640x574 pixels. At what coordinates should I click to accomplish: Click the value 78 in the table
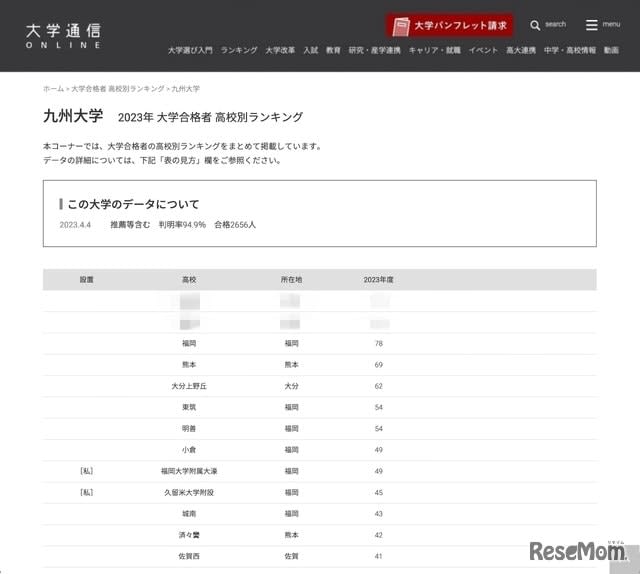pyautogui.click(x=379, y=343)
